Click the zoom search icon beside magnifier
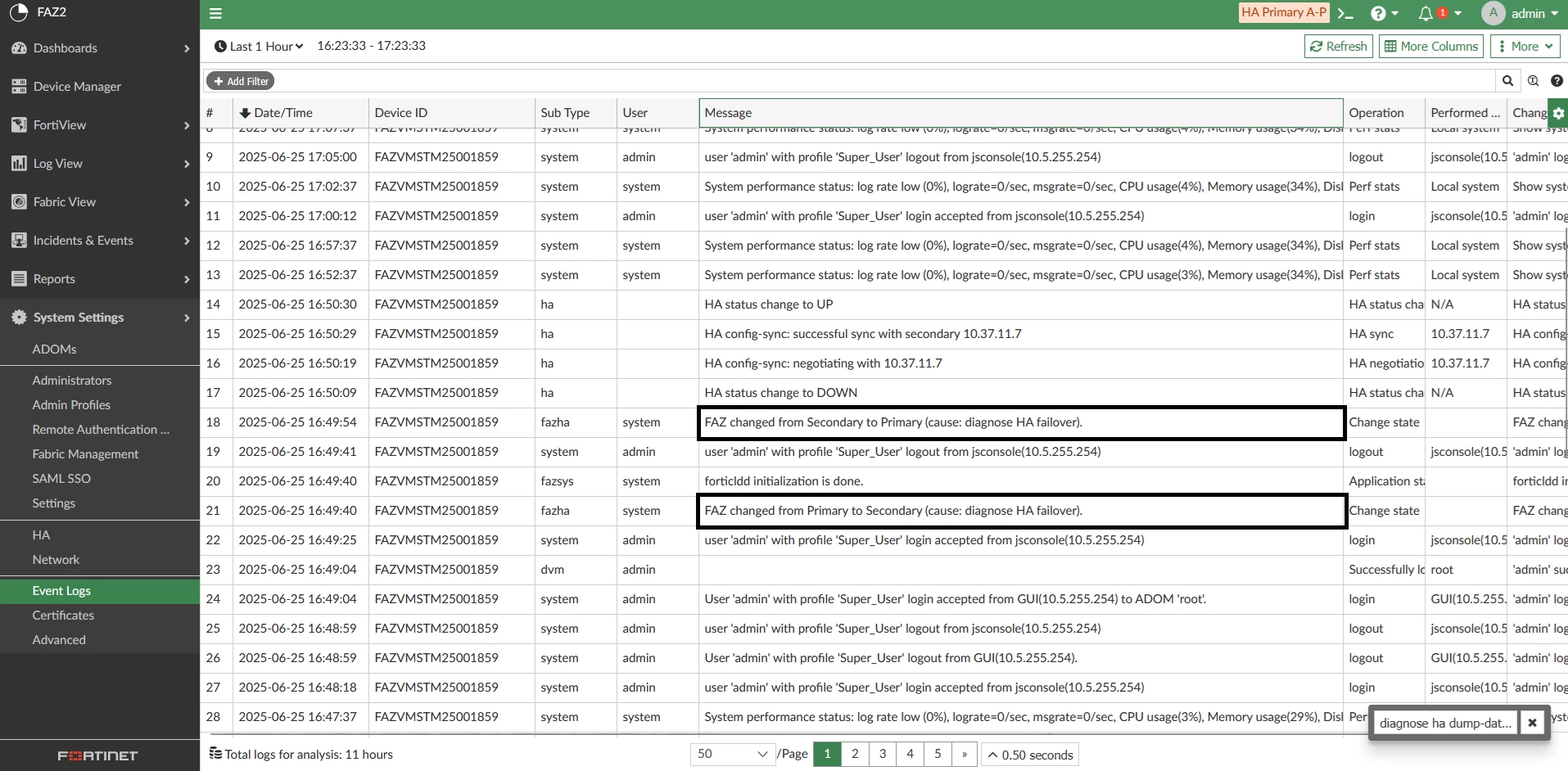Image resolution: width=1568 pixels, height=771 pixels. [1533, 81]
